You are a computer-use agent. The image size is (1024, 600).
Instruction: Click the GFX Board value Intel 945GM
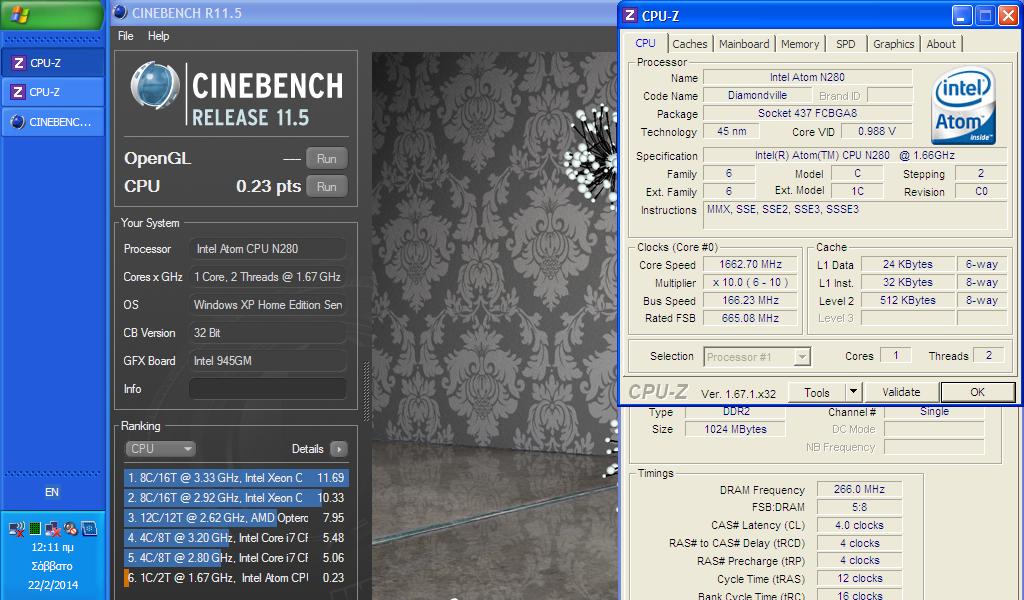(x=267, y=360)
